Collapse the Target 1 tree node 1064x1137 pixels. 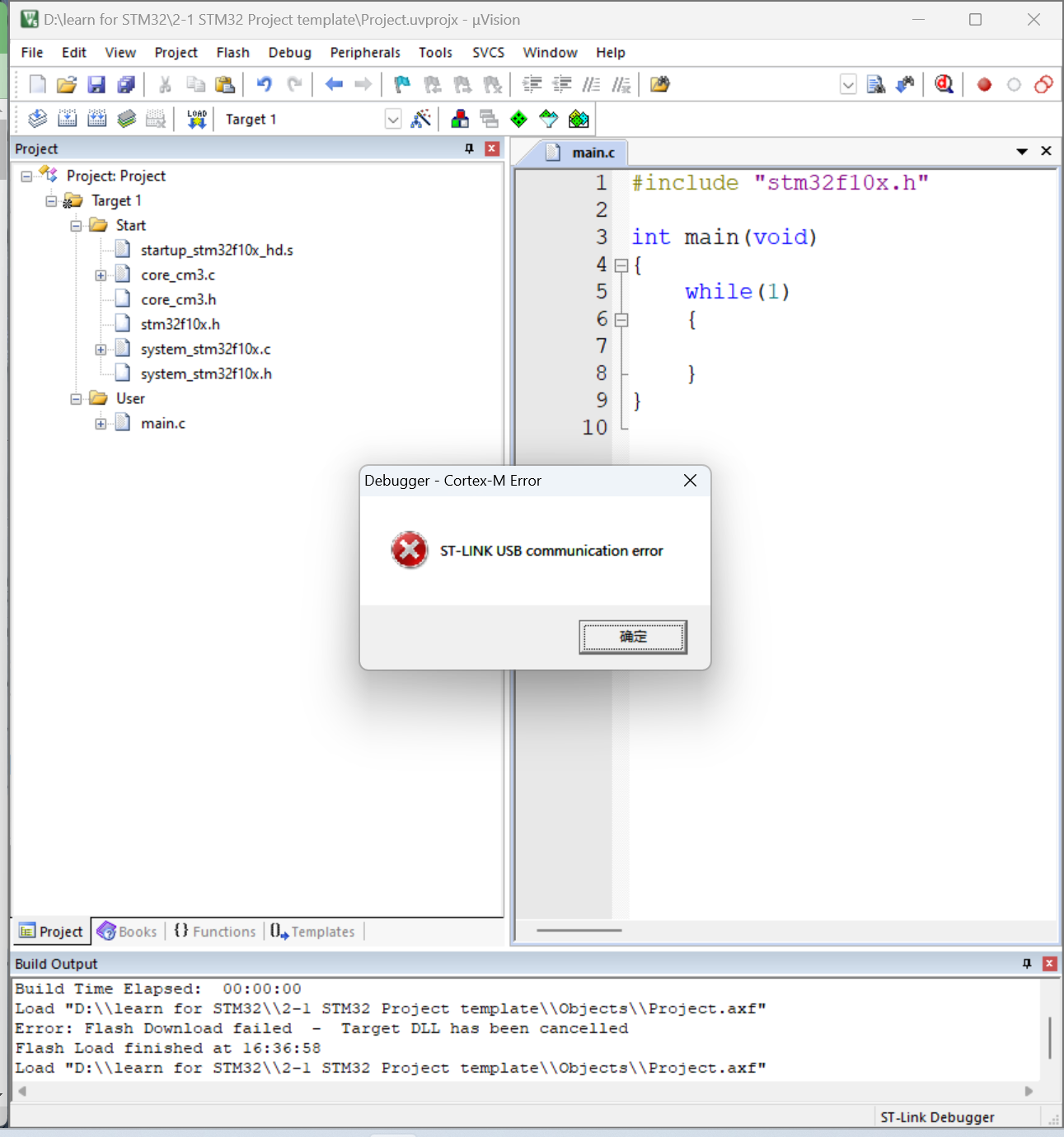[51, 201]
